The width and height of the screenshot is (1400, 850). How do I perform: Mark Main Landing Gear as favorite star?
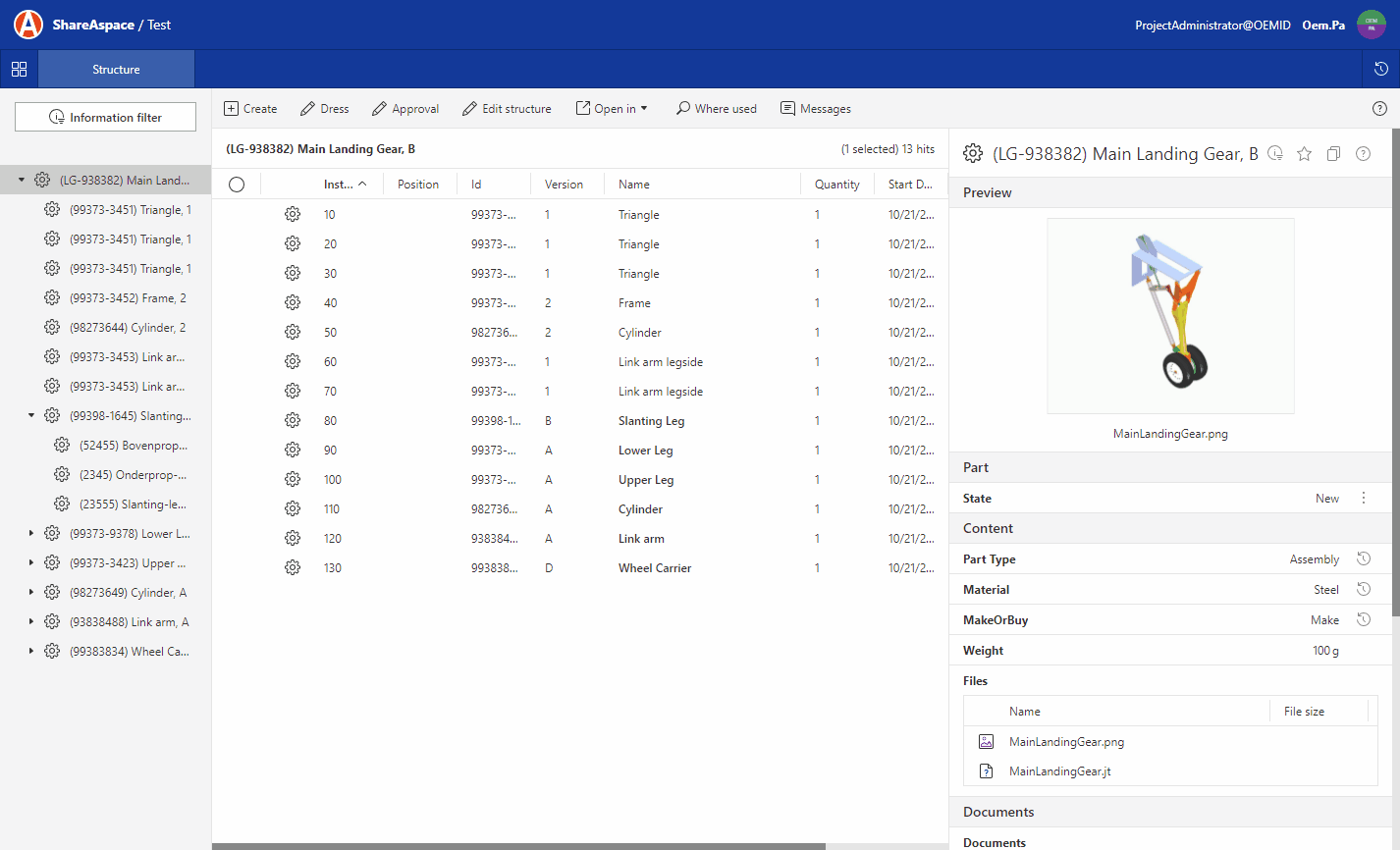click(1304, 154)
